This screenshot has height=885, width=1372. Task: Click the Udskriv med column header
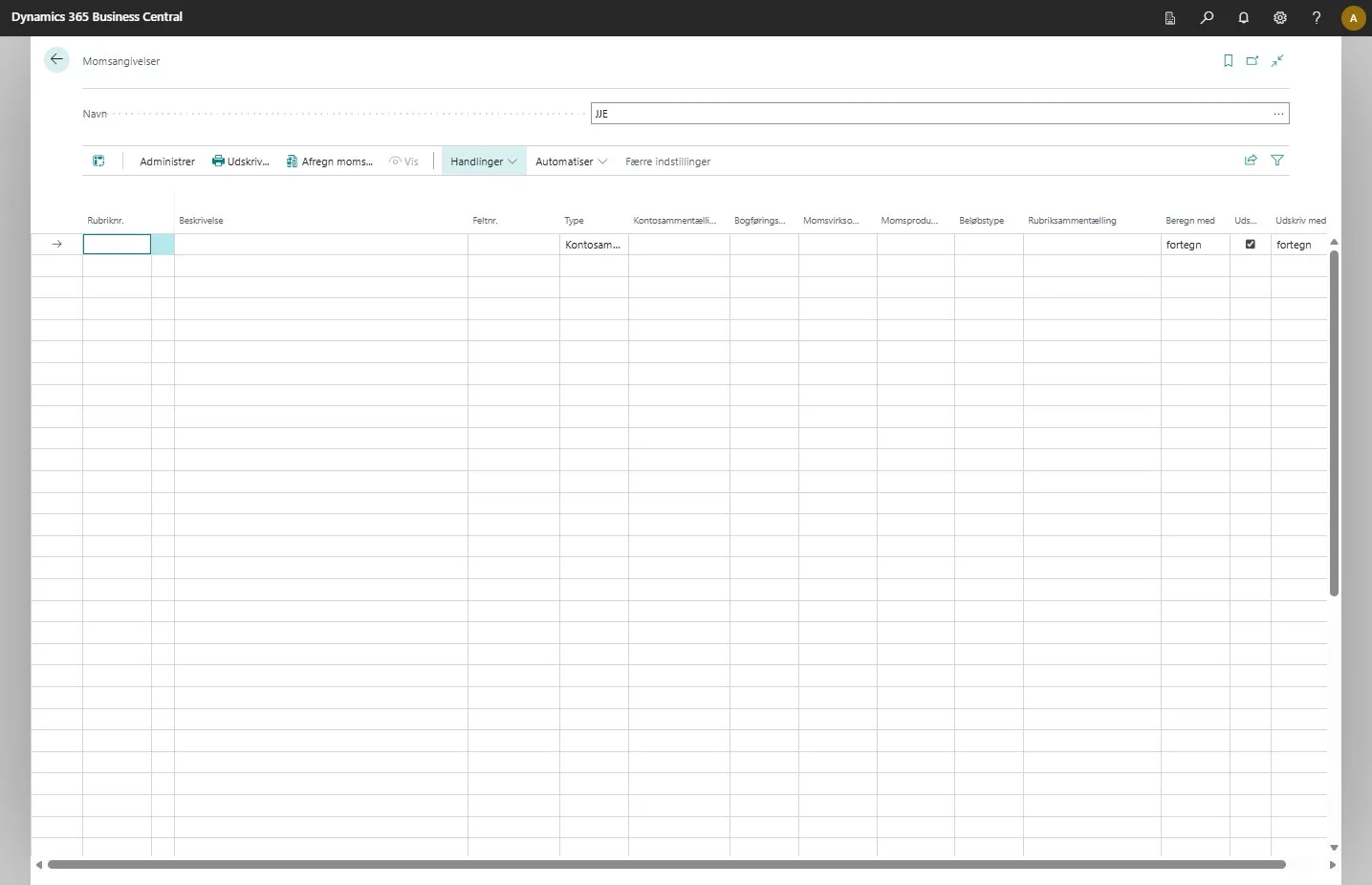tap(1300, 221)
